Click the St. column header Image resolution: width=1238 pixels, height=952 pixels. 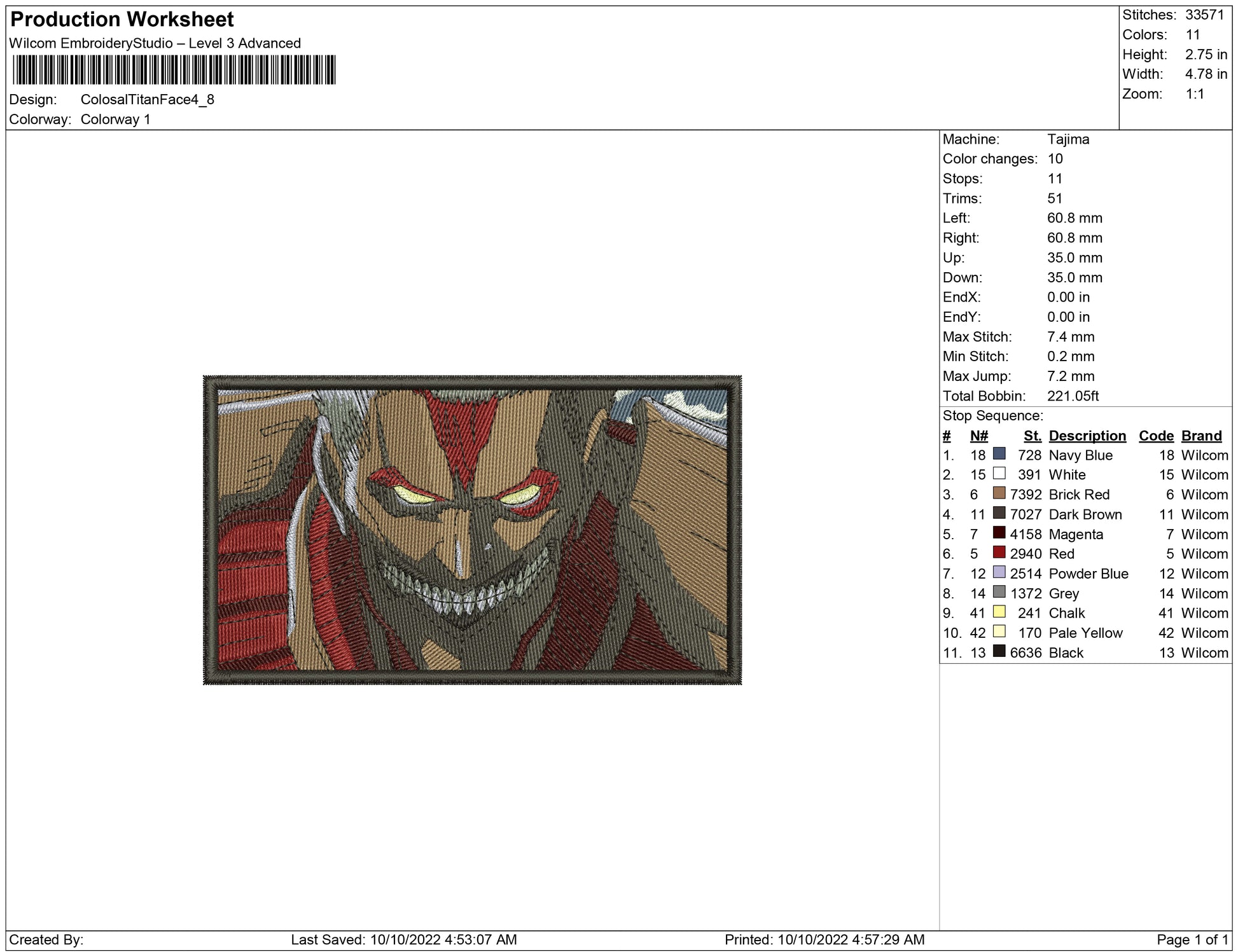[x=1032, y=436]
